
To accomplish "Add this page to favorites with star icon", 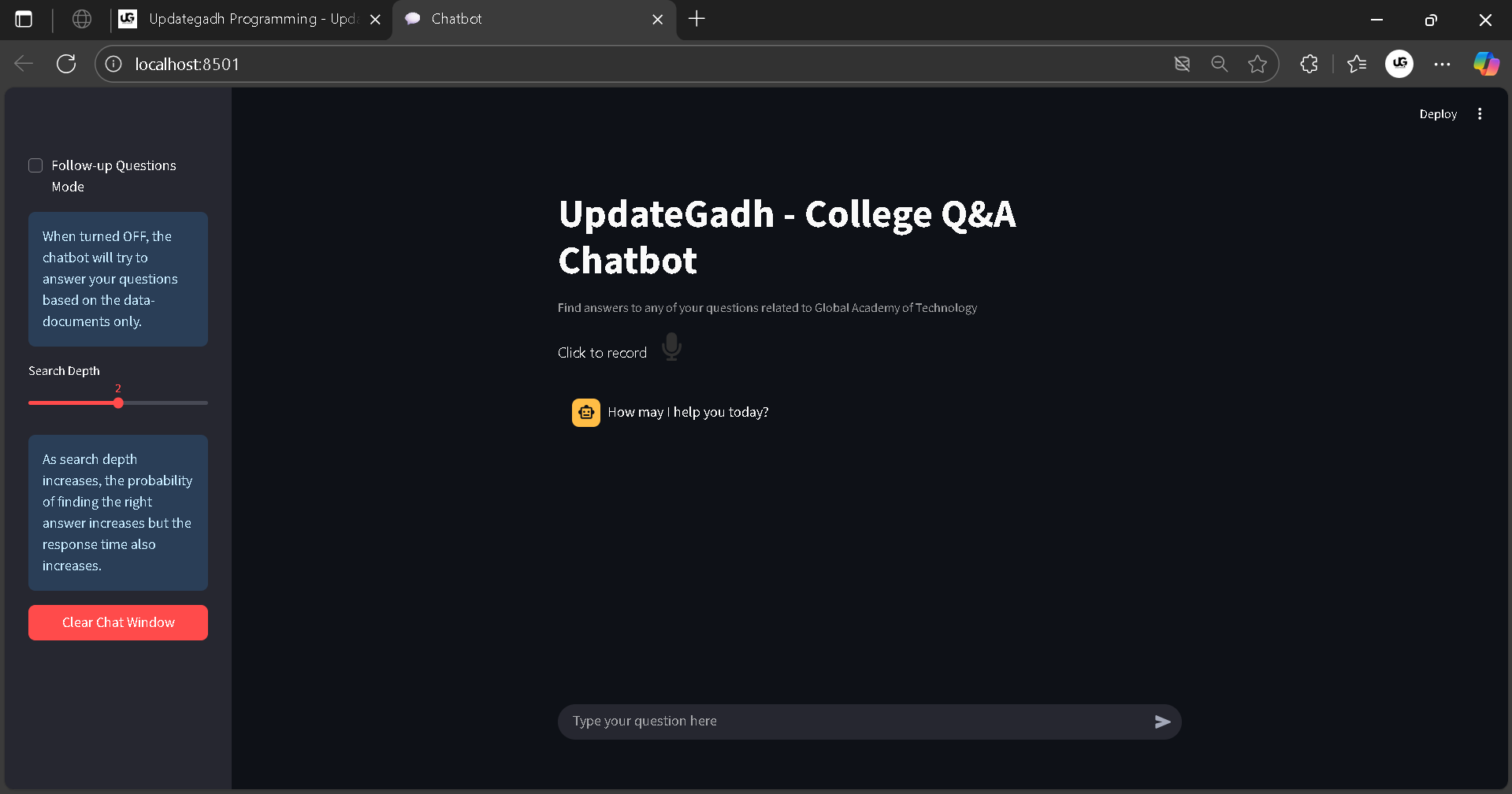I will pyautogui.click(x=1257, y=64).
